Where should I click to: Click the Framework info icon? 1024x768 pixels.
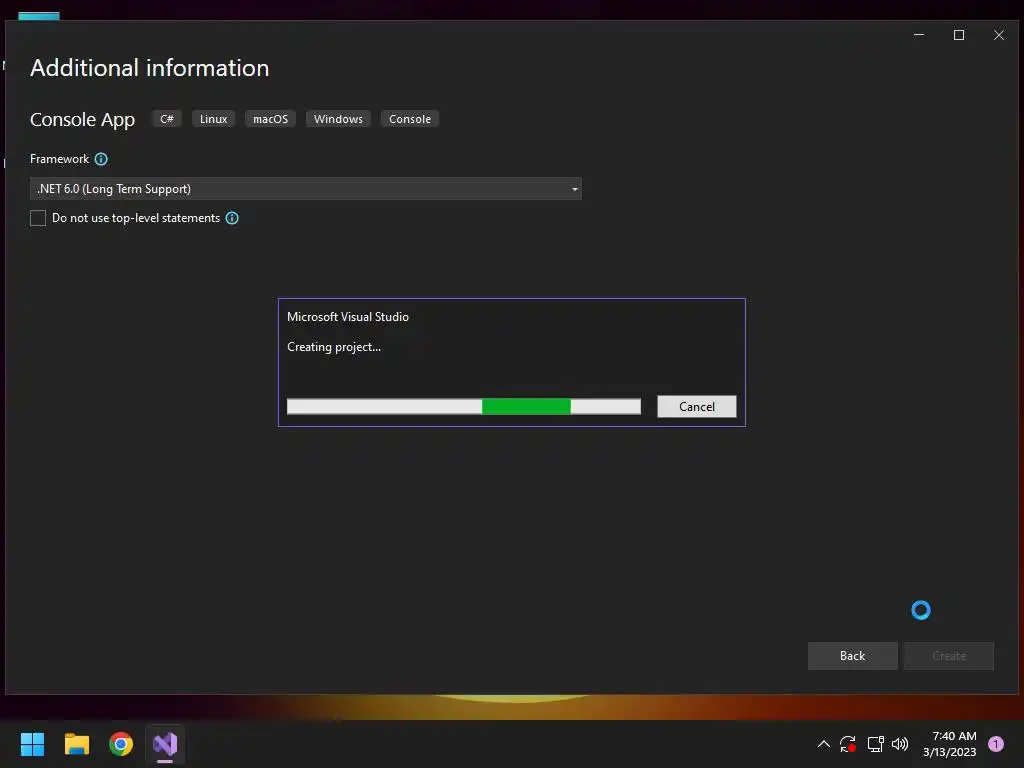tap(101, 159)
